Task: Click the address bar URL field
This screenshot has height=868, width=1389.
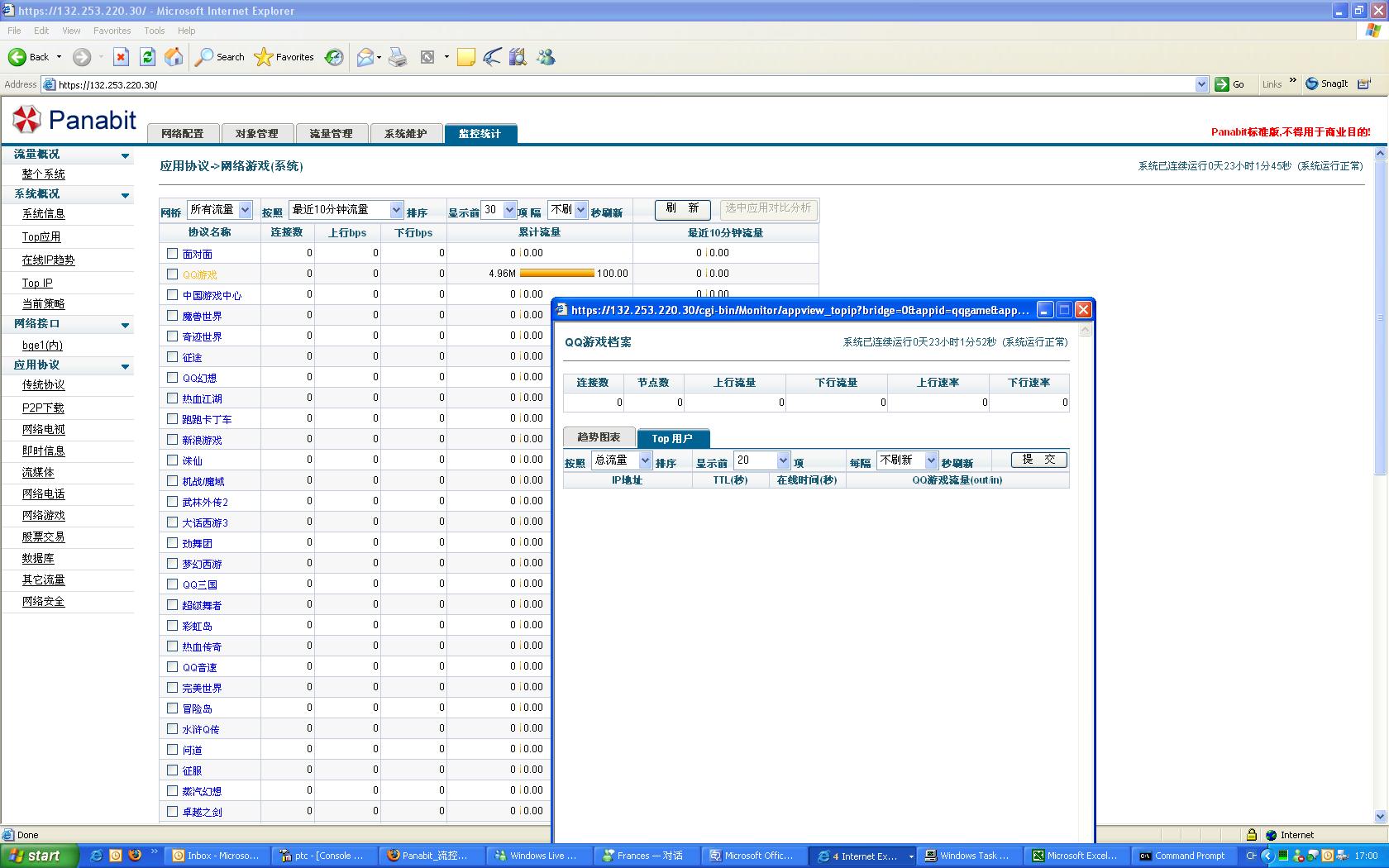Action: pyautogui.click(x=625, y=84)
